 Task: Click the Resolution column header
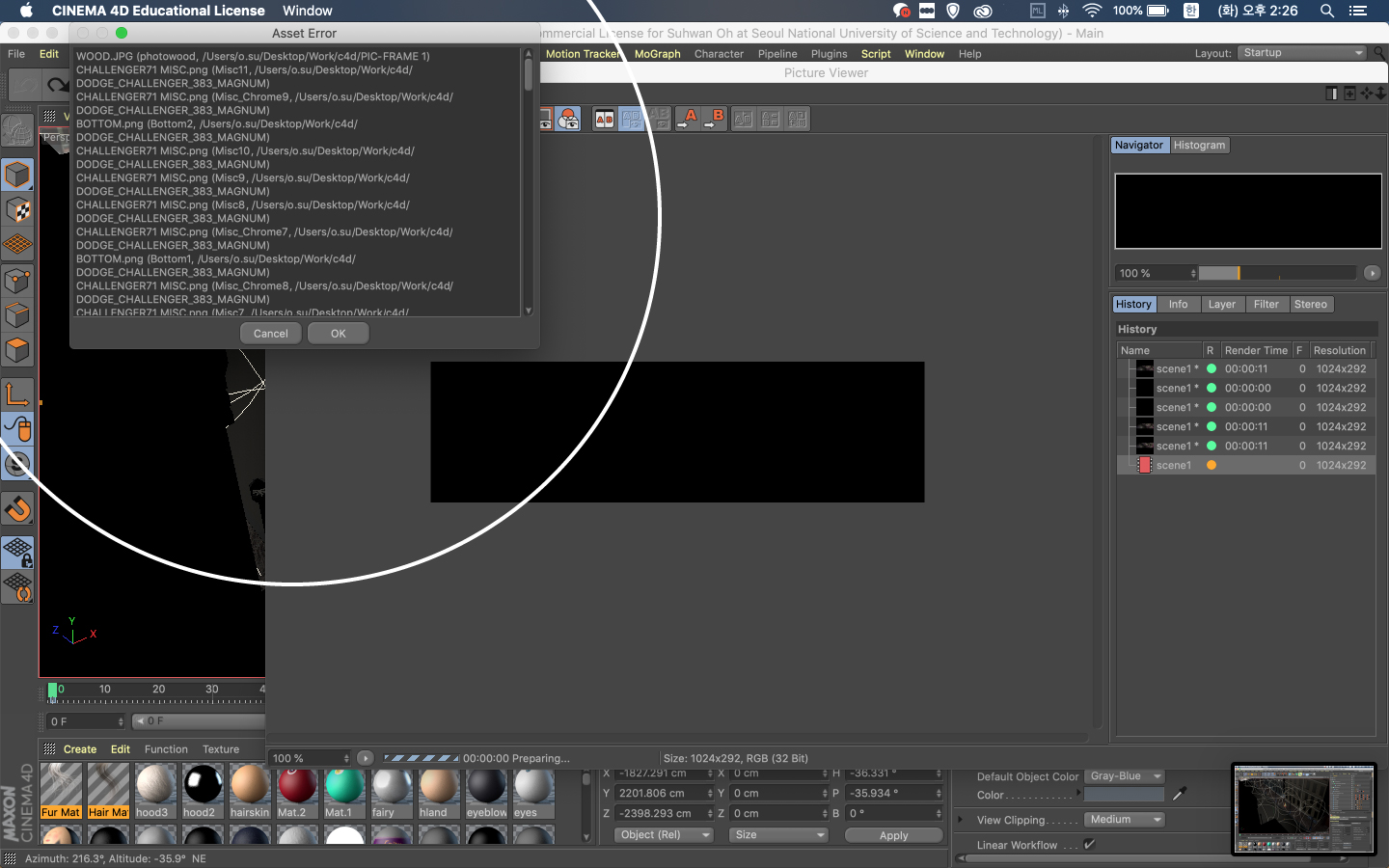coord(1339,350)
